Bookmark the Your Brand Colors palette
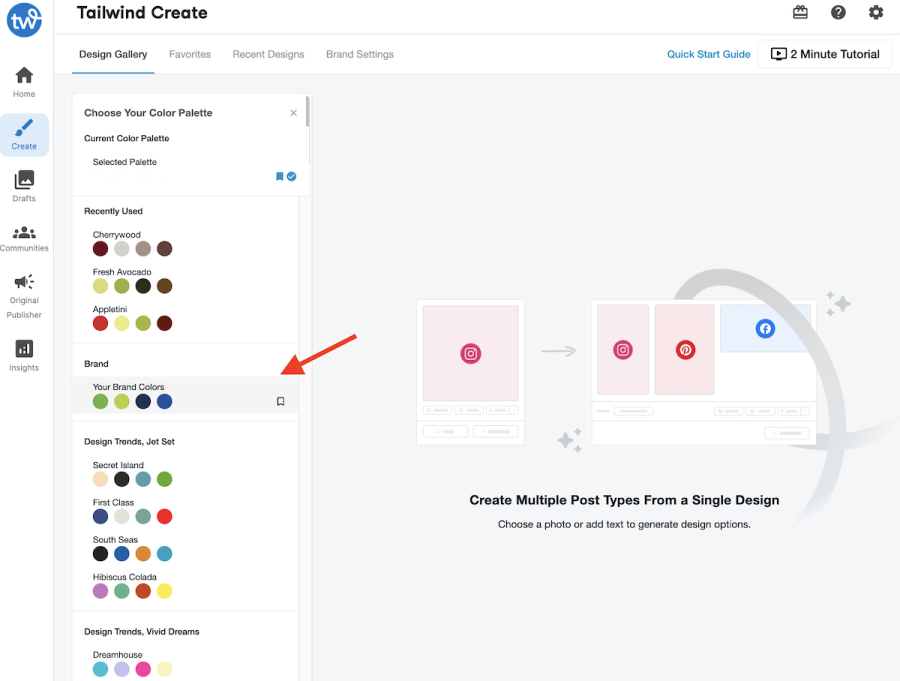This screenshot has width=900, height=681. (x=281, y=401)
